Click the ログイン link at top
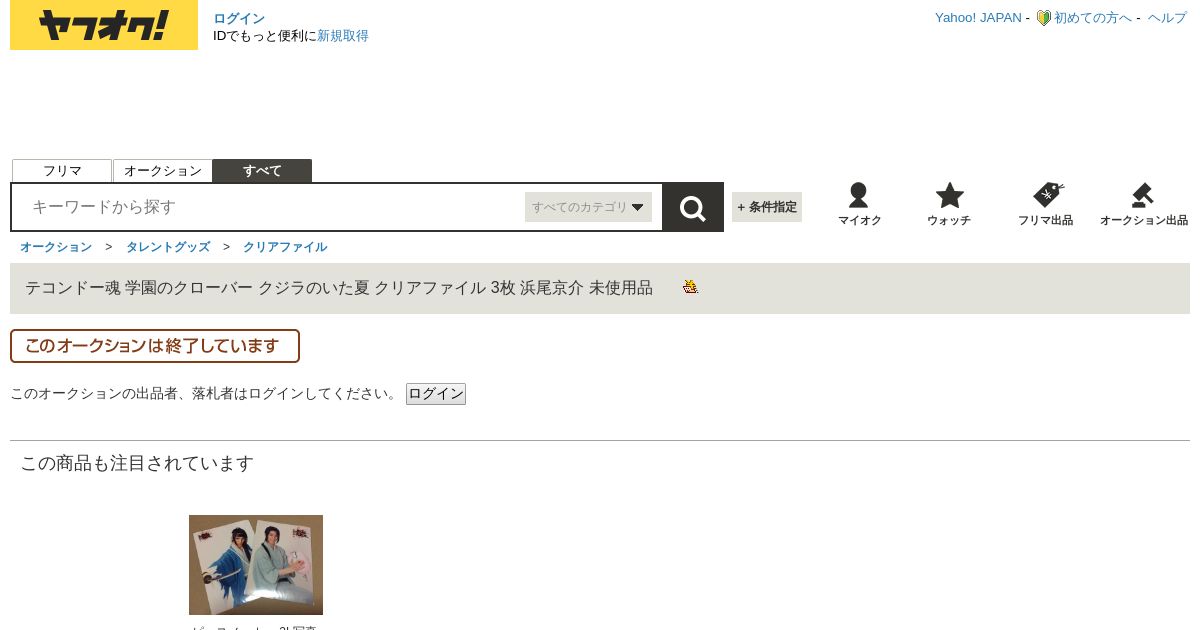Image resolution: width=1200 pixels, height=630 pixels. pos(239,19)
